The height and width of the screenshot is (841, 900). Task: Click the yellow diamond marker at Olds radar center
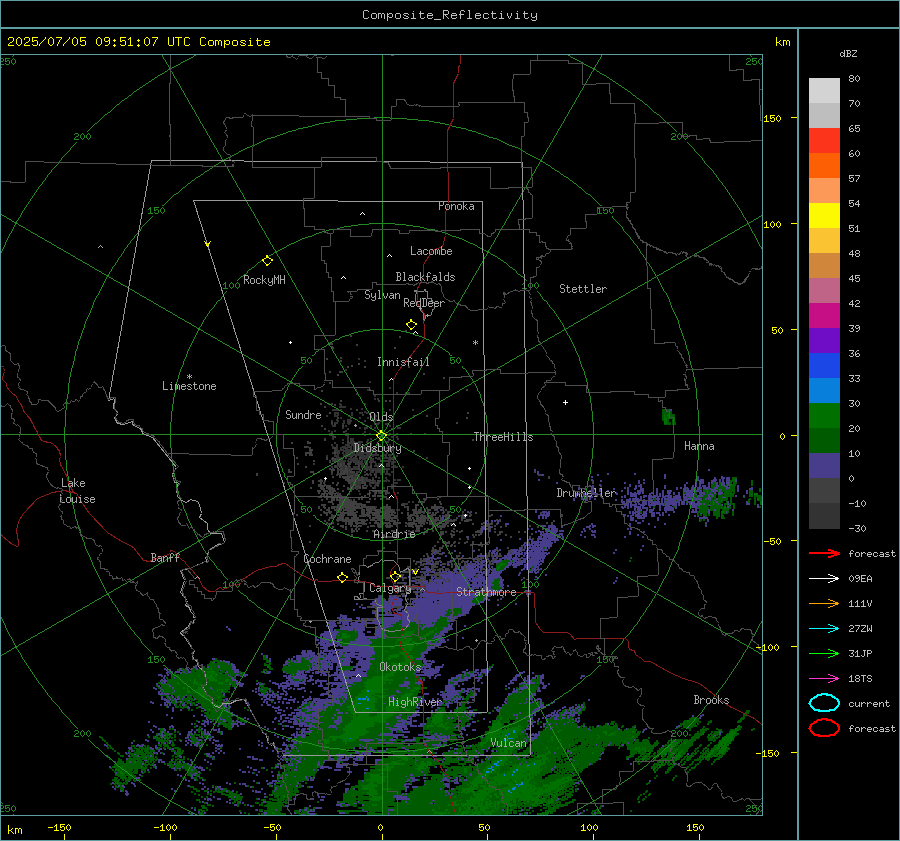pyautogui.click(x=381, y=436)
